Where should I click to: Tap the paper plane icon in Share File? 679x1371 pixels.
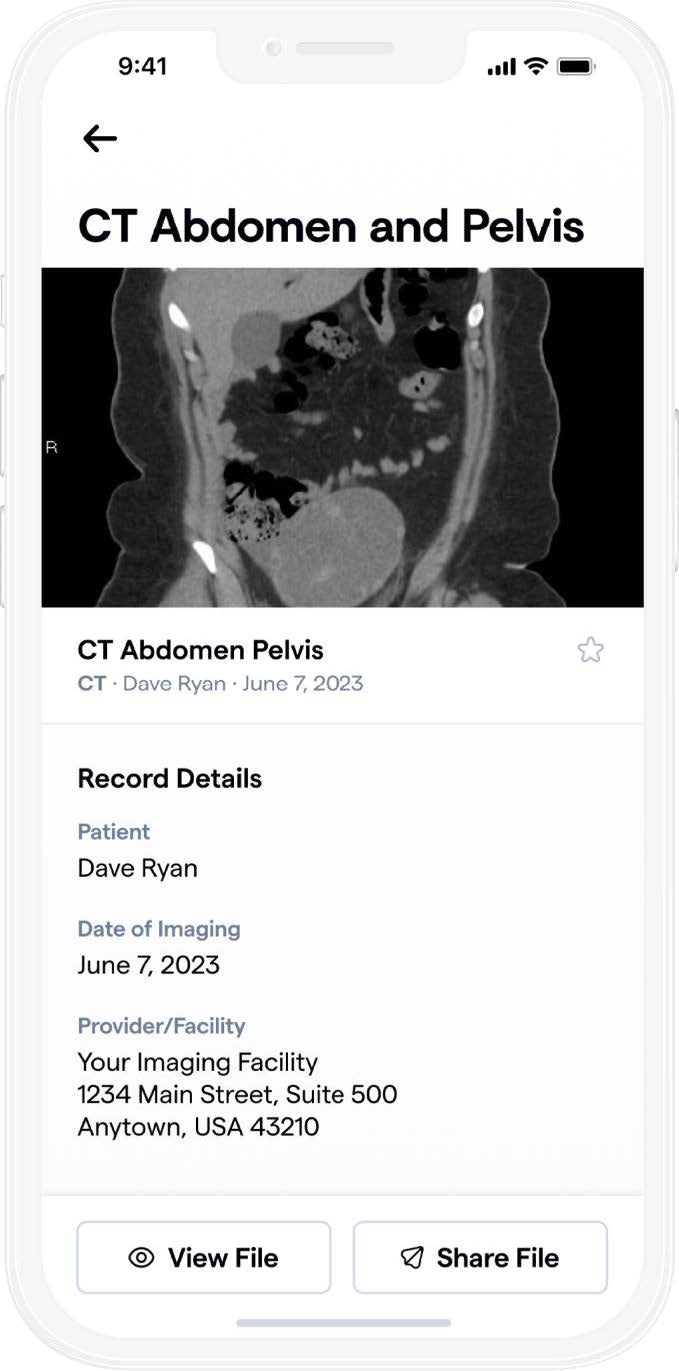[412, 1258]
